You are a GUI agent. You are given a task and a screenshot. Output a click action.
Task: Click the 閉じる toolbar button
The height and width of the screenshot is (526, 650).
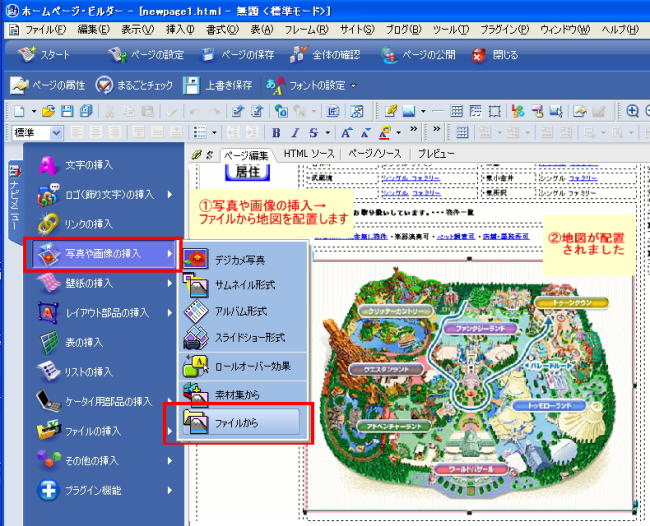click(495, 54)
